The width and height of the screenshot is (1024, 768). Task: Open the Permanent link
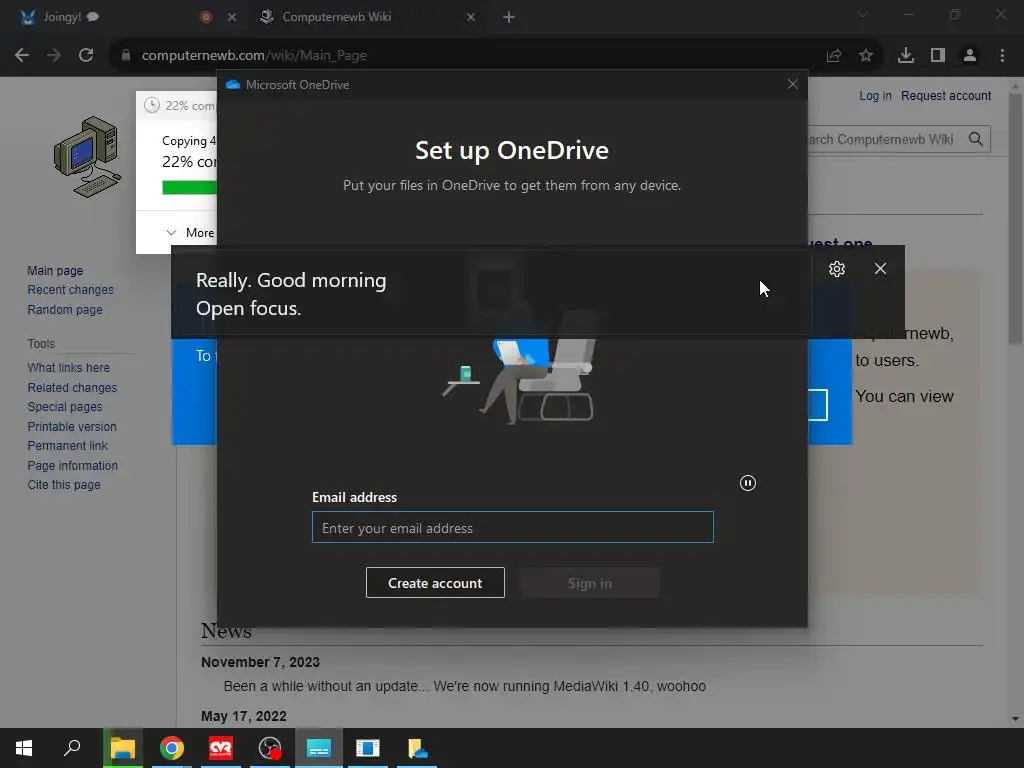click(x=67, y=445)
